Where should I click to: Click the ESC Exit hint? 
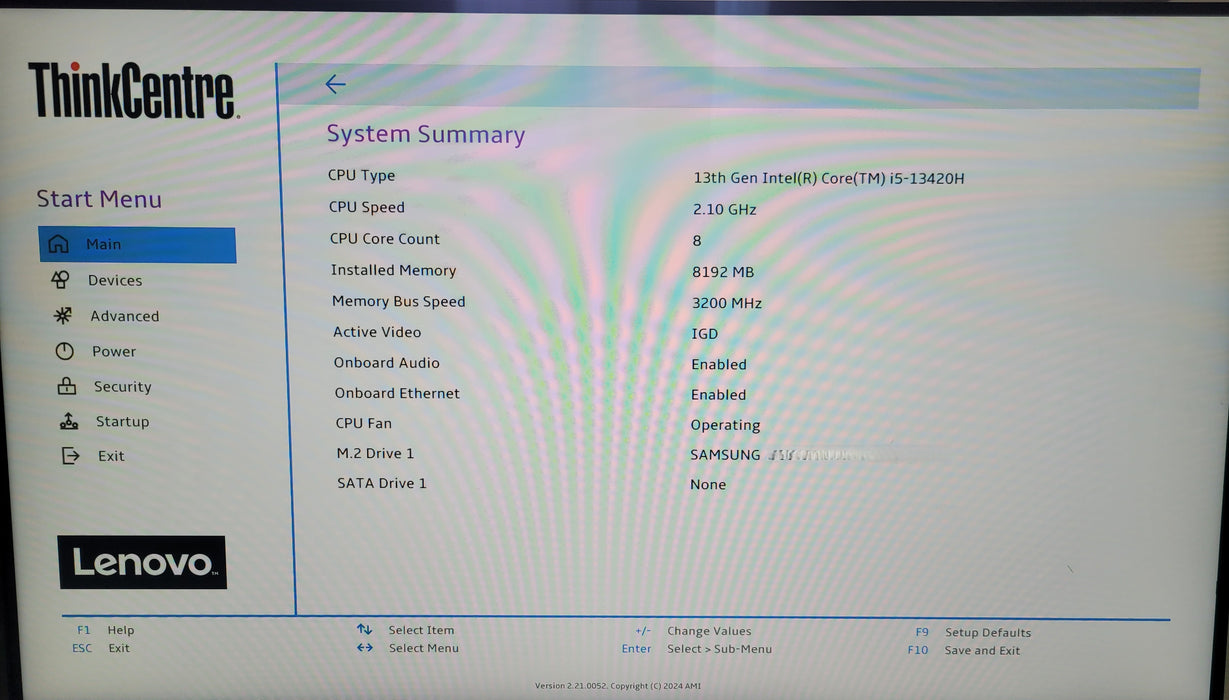tap(101, 648)
